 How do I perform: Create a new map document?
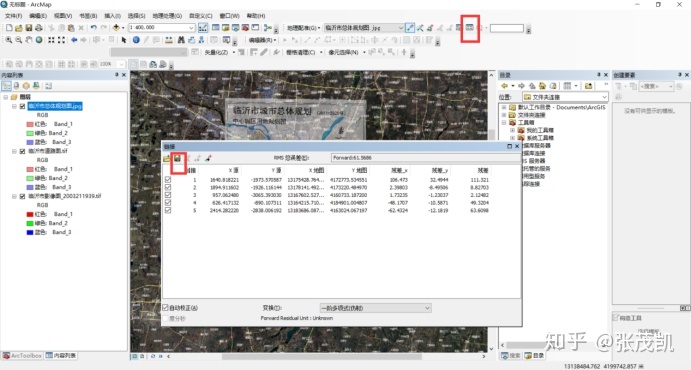tap(9, 28)
